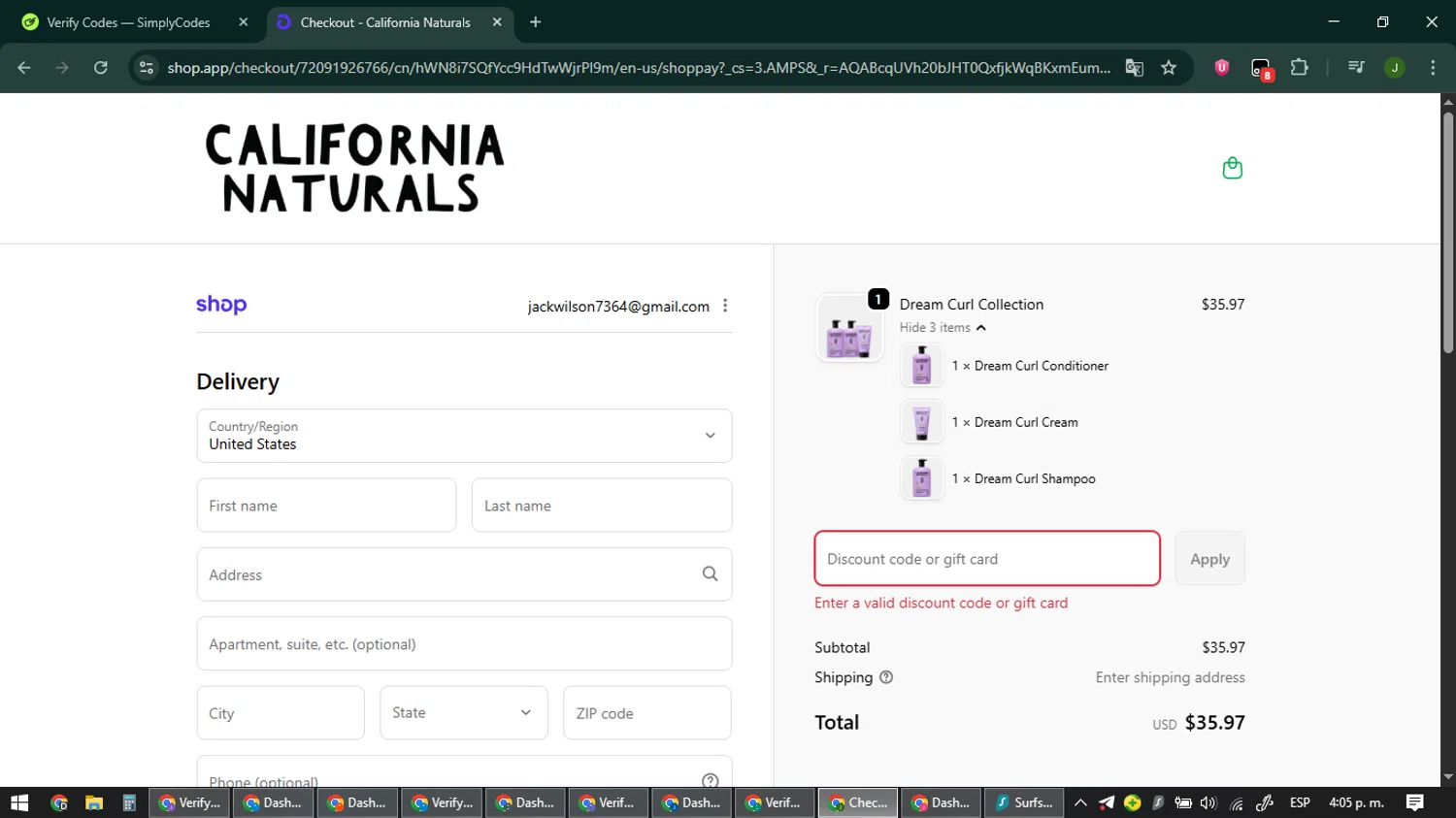This screenshot has width=1456, height=818.
Task: Click Total $35.97 amount
Action: pos(1214,722)
